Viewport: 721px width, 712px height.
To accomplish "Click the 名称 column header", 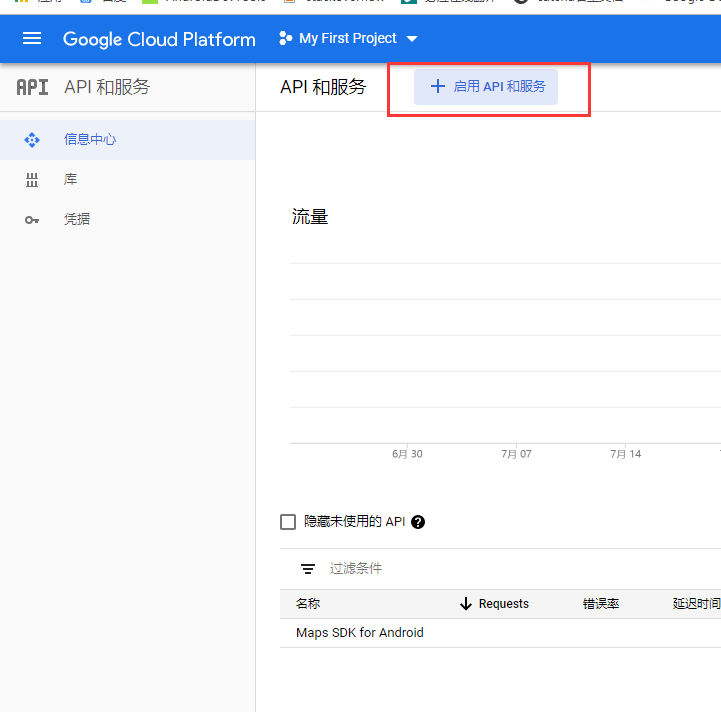I will (308, 603).
